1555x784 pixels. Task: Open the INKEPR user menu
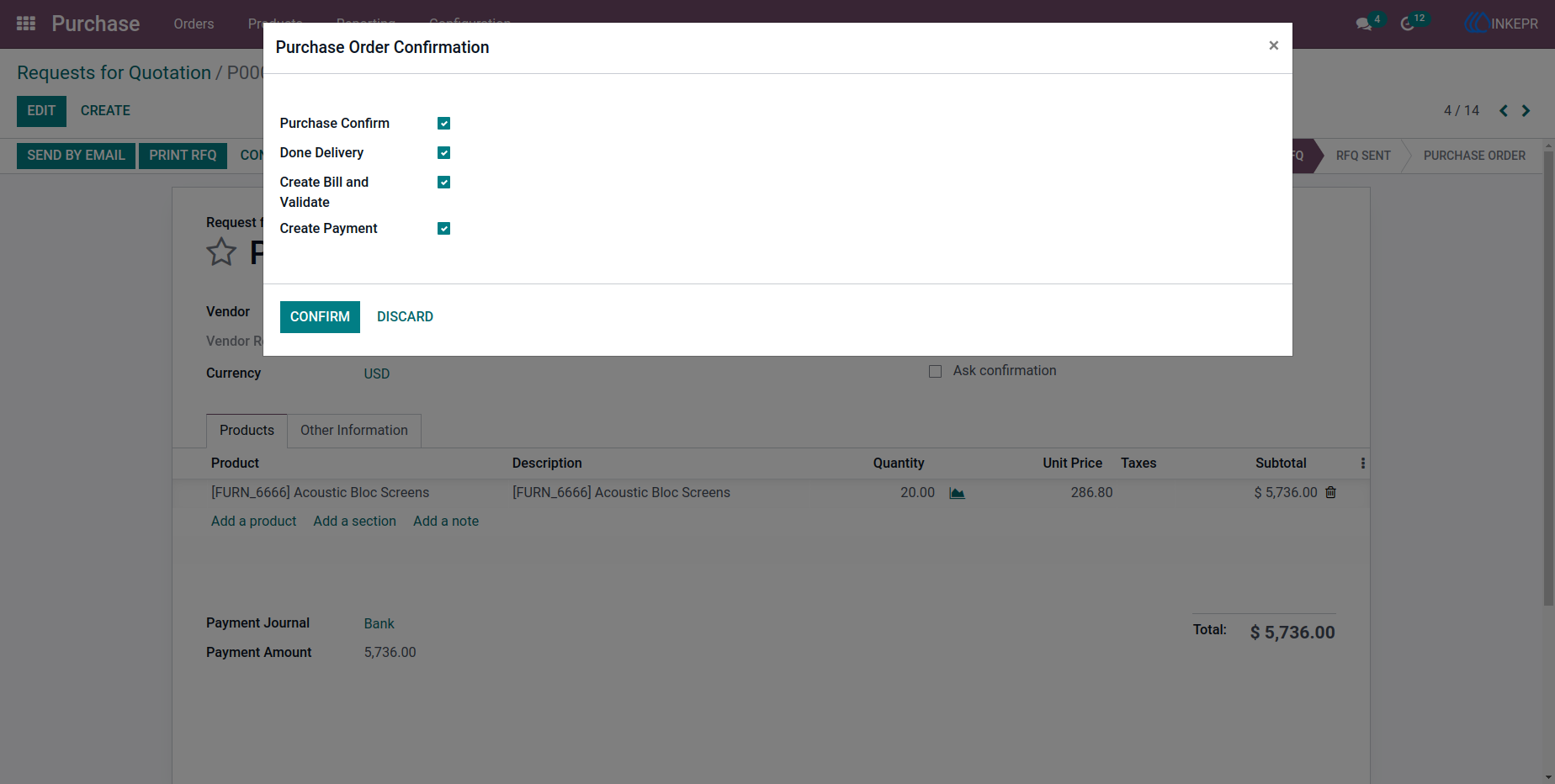coord(1501,24)
